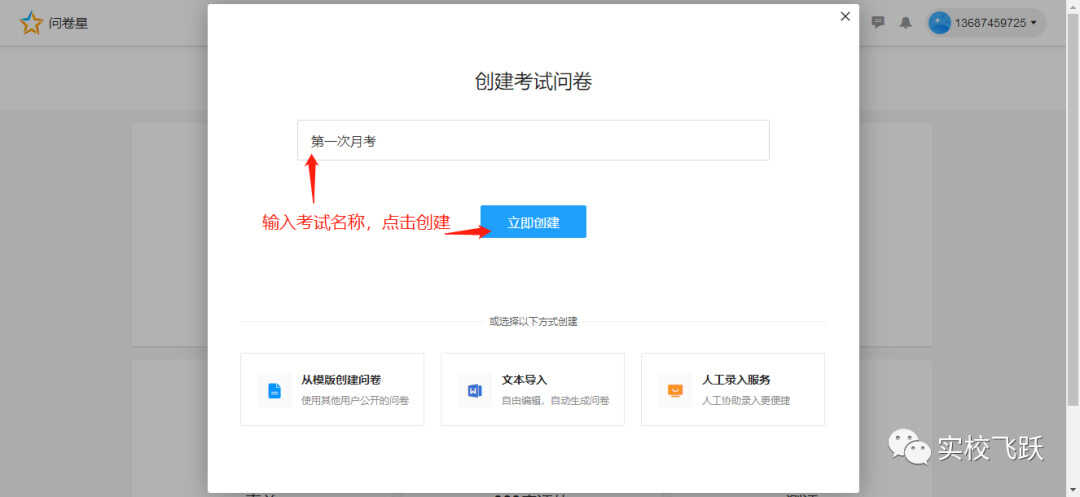Click the exam name input field
The height and width of the screenshot is (497, 1080).
(533, 140)
